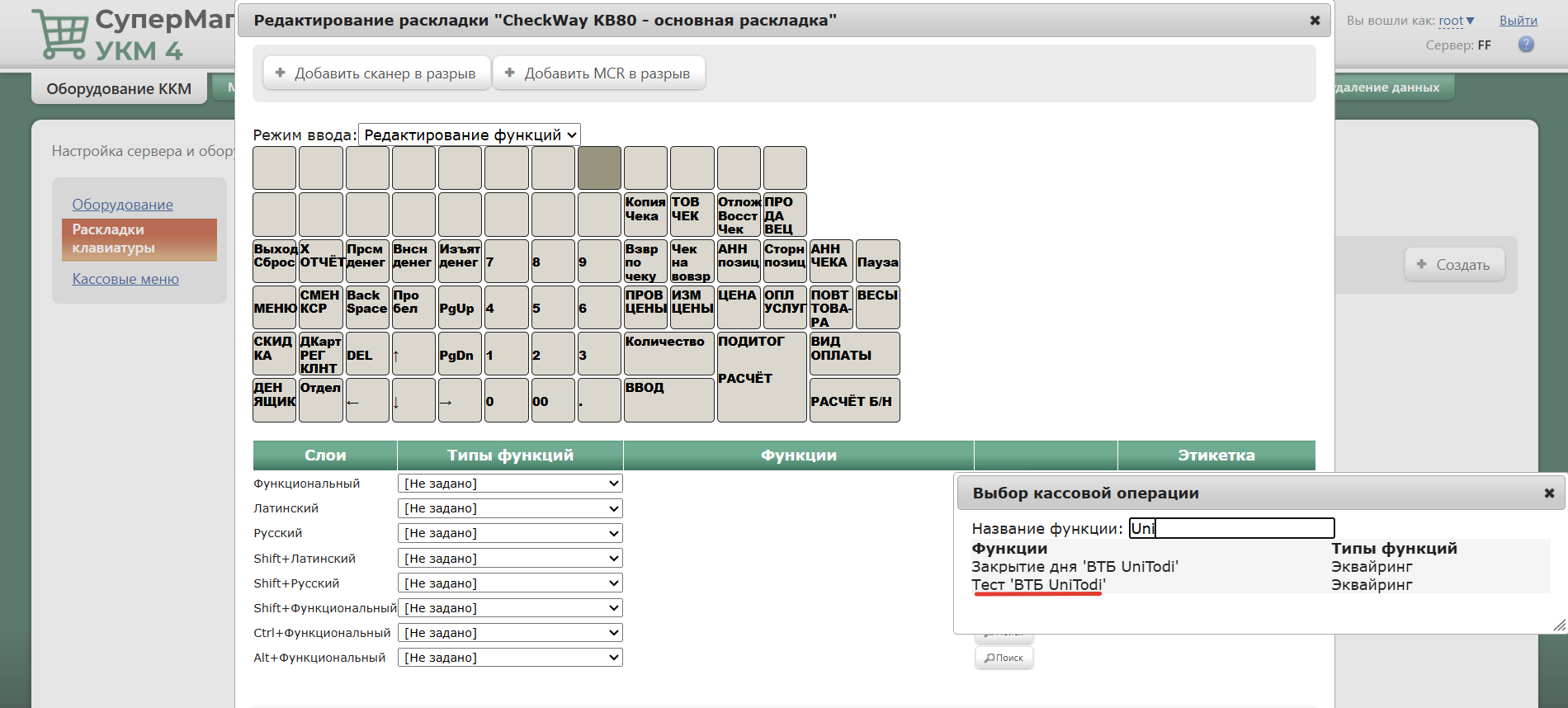Click the 'Поиск' button with magnifier icon
The width and height of the screenshot is (1568, 708).
(x=1004, y=658)
